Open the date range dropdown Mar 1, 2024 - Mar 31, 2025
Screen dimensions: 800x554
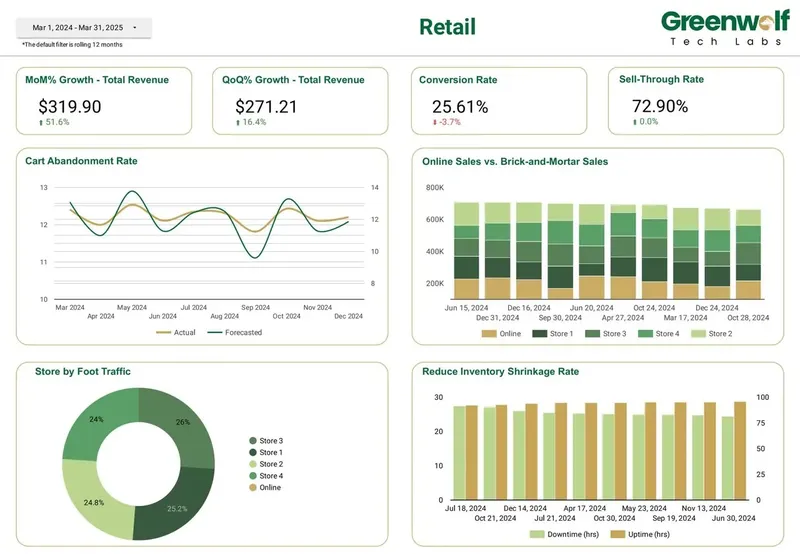pos(84,28)
